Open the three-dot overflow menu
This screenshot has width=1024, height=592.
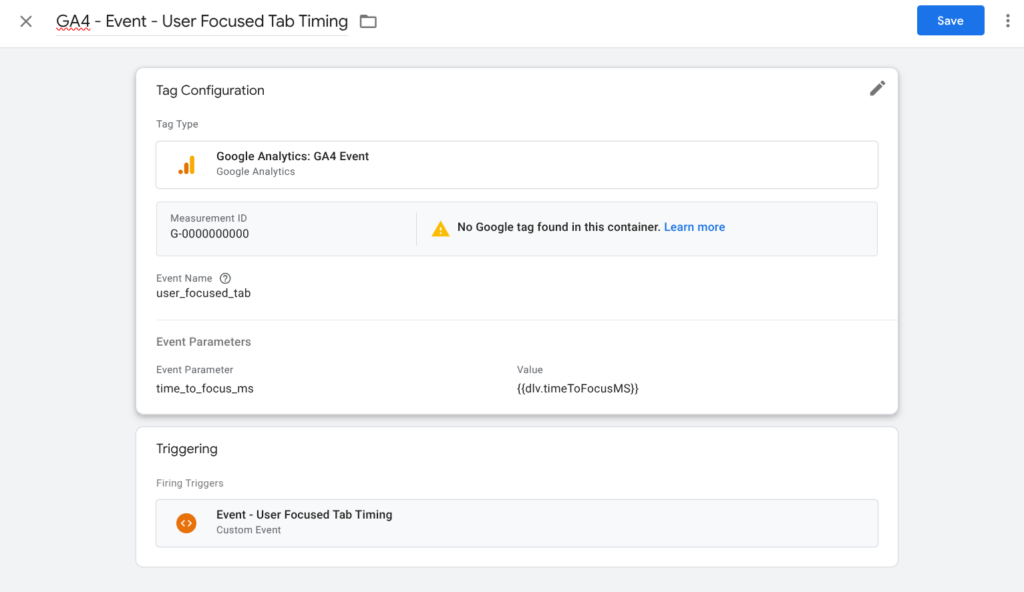click(x=1008, y=20)
